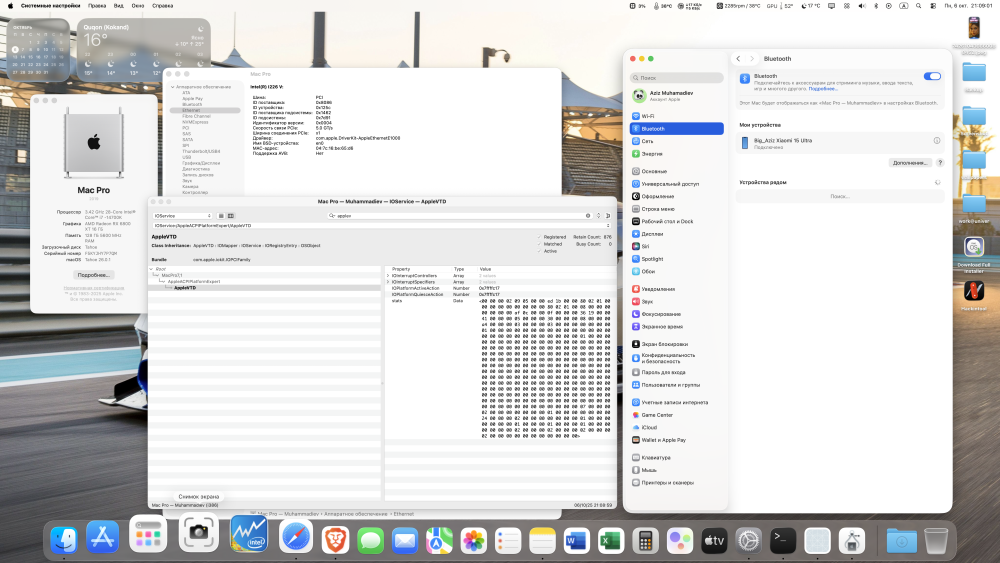
Task: Launch Brave browser from Dock
Action: (x=335, y=541)
